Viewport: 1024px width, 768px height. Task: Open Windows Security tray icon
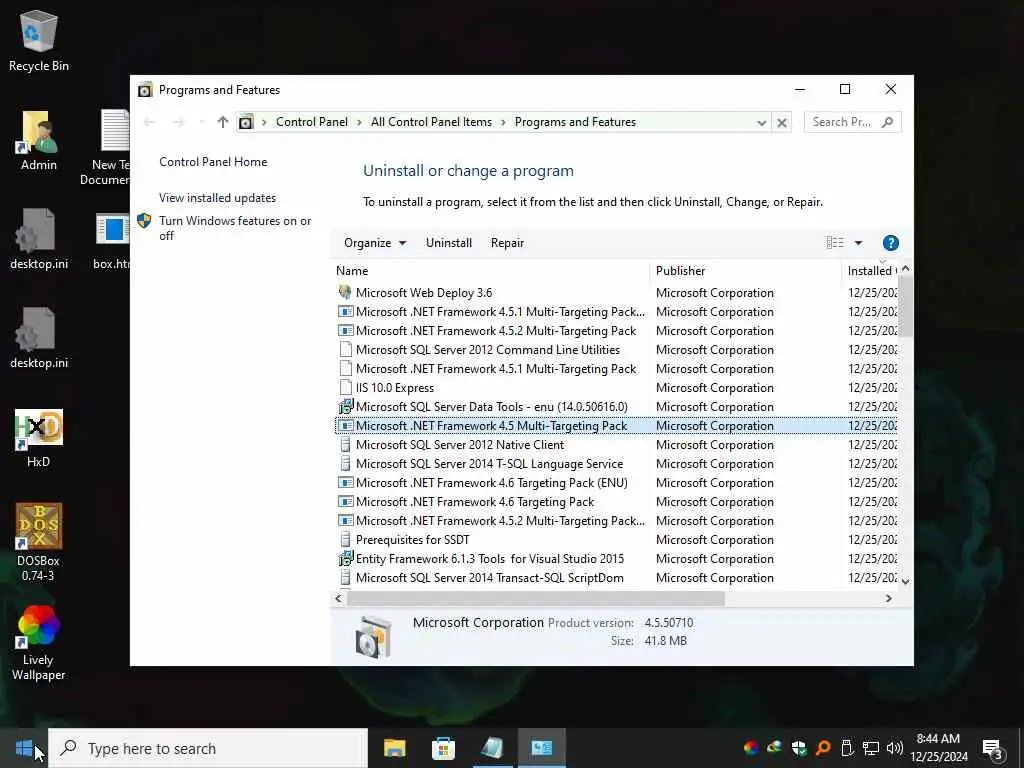(799, 748)
